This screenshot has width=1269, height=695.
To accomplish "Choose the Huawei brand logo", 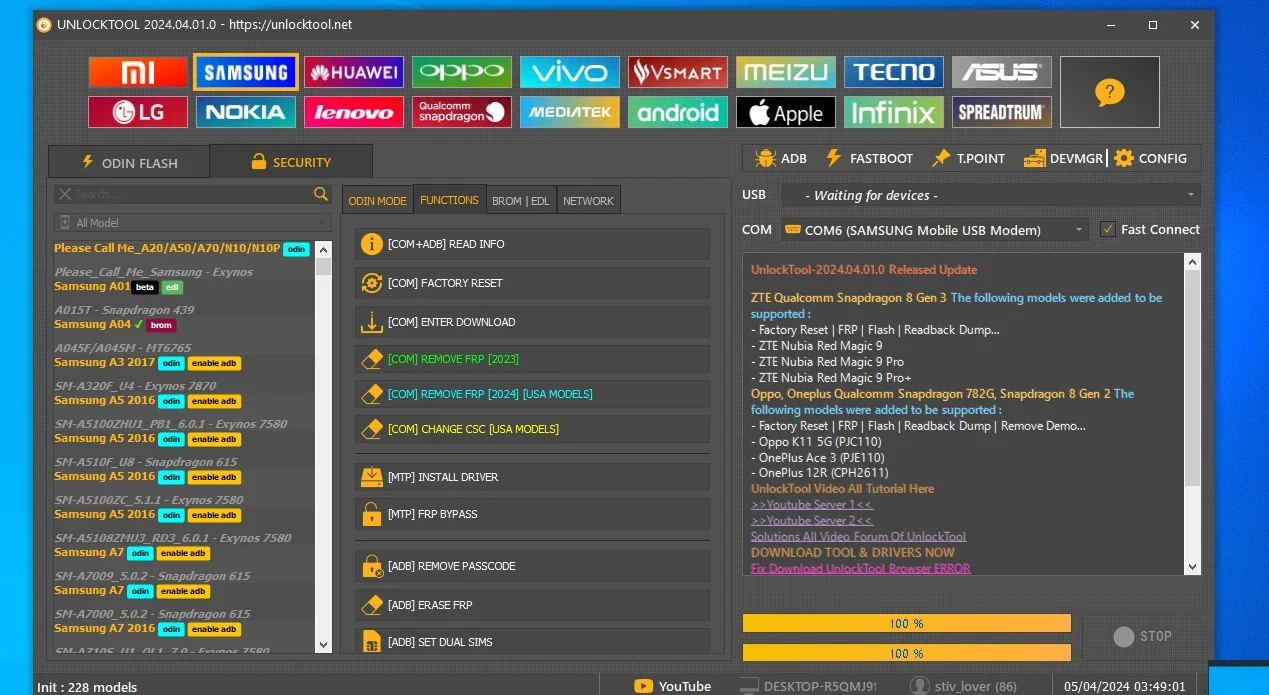I will 354,72.
